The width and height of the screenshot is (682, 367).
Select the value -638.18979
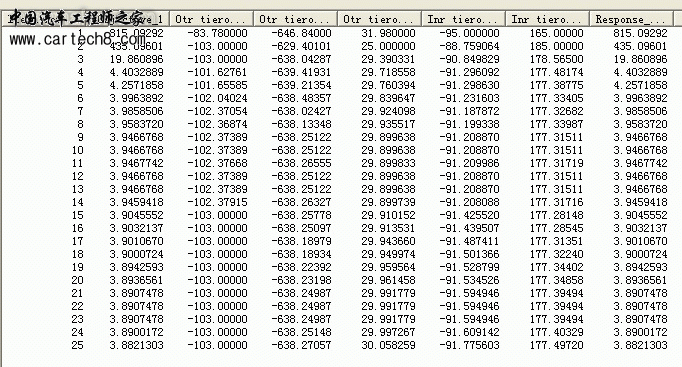click(x=301, y=242)
